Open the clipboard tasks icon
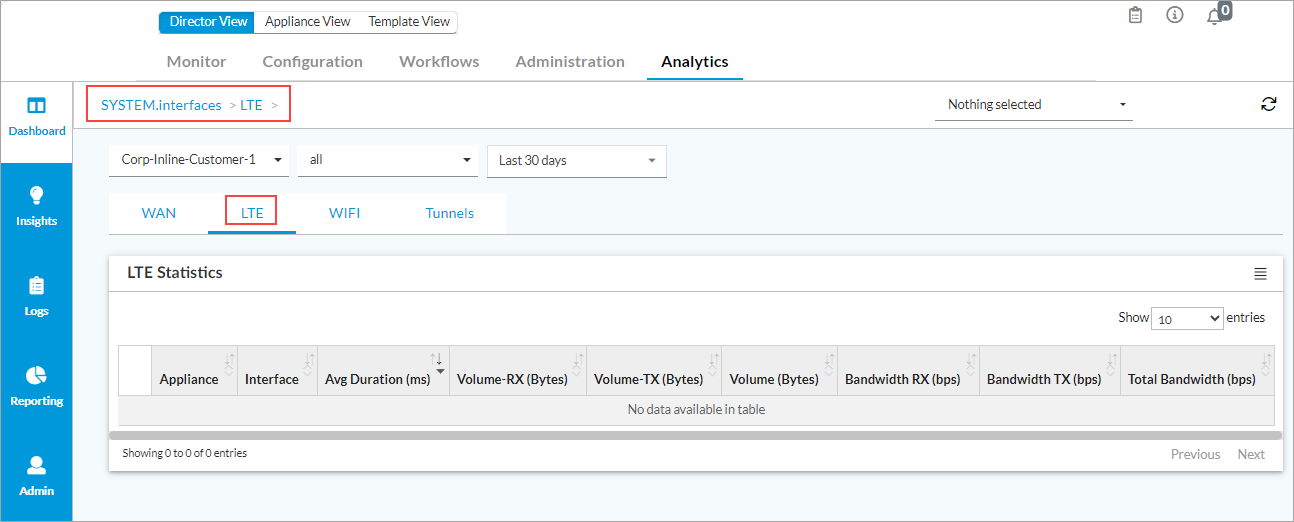 point(1135,15)
